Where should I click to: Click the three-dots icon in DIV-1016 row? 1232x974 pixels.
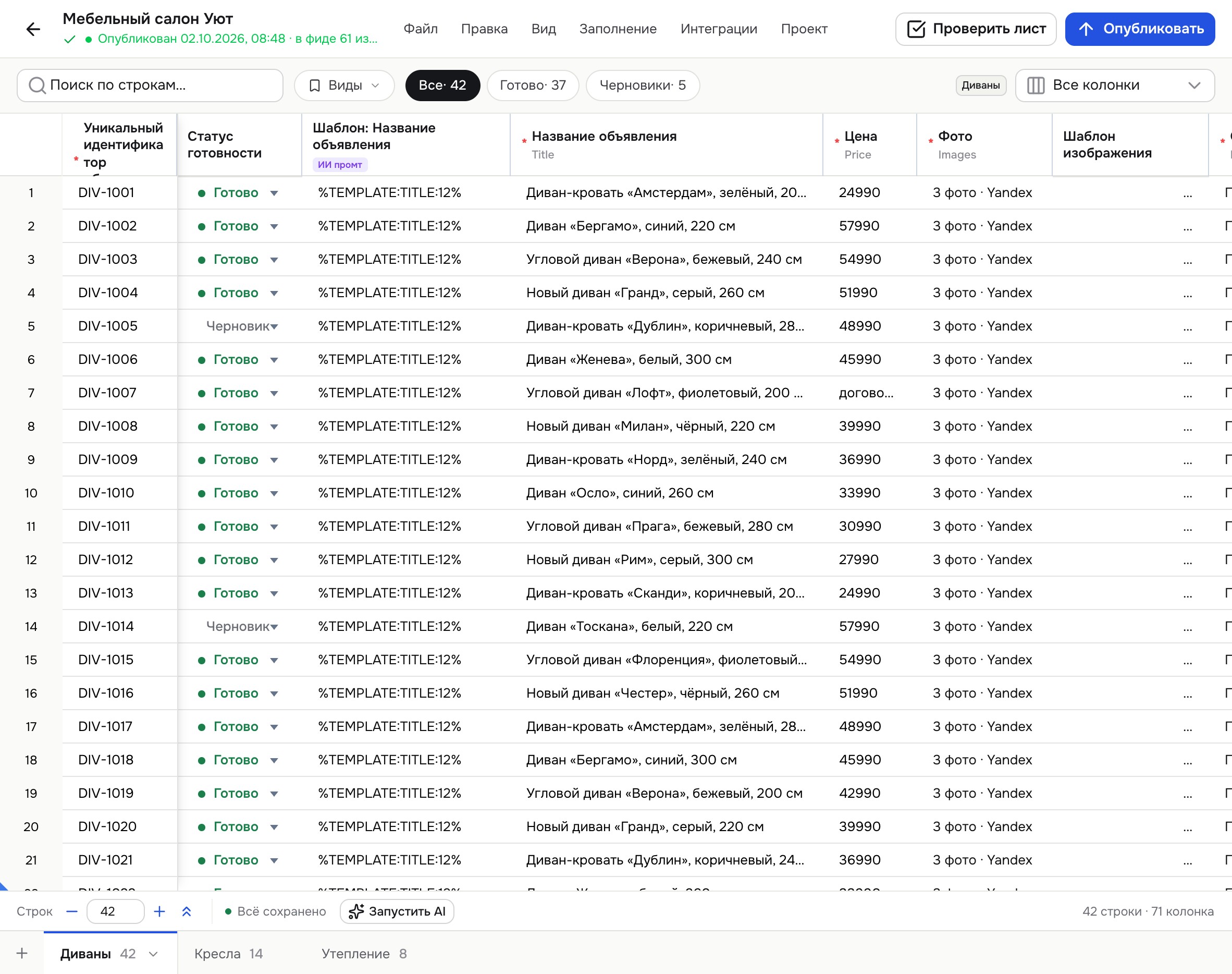[x=1187, y=694]
